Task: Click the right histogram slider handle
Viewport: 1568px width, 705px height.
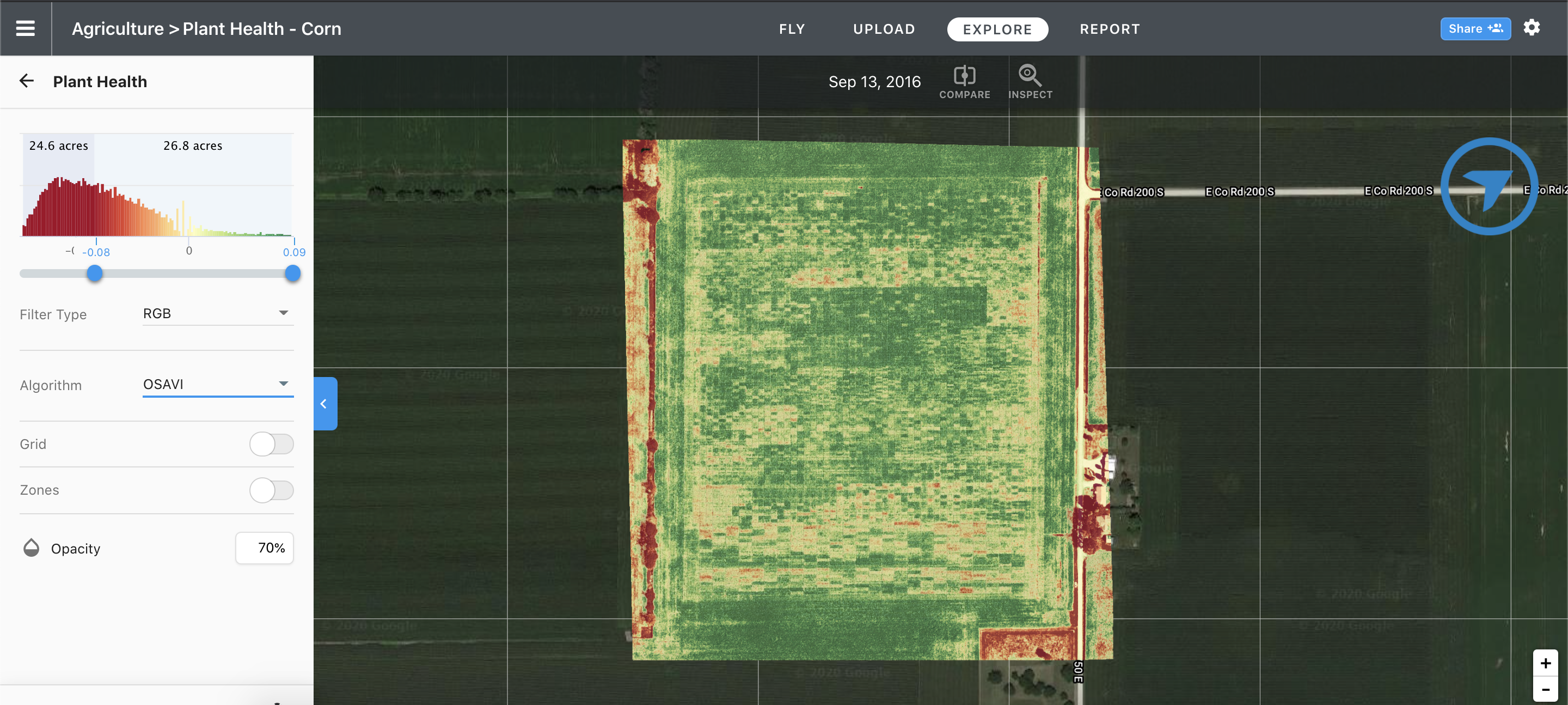Action: click(293, 273)
